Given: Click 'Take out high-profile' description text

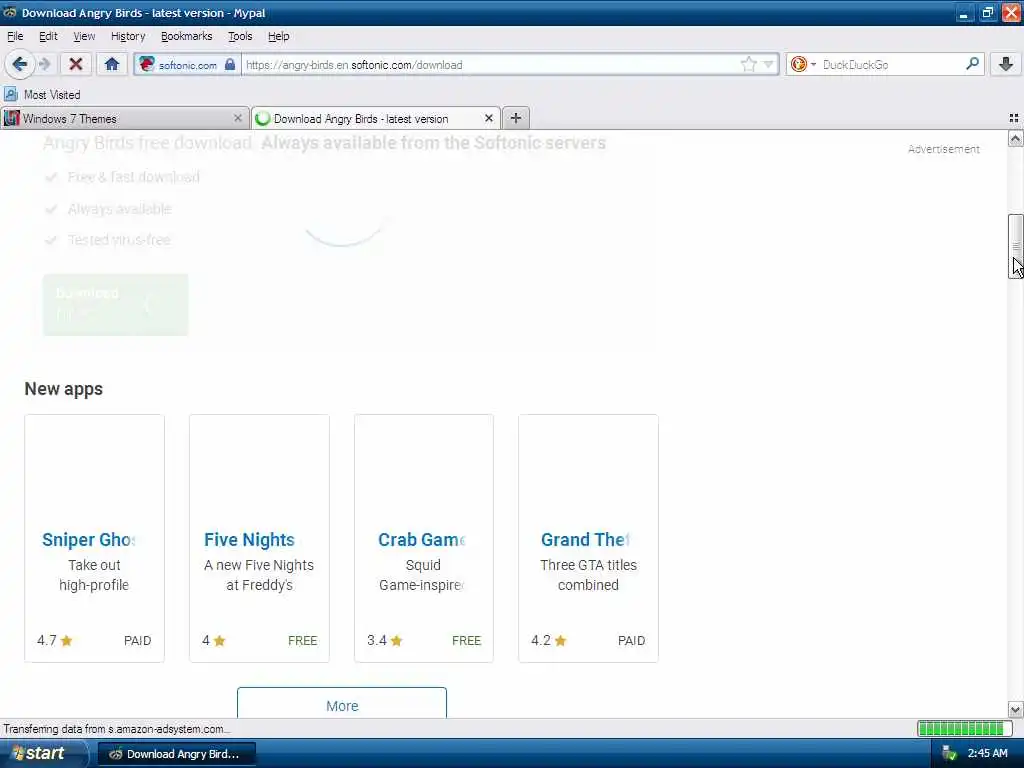Looking at the screenshot, I should pyautogui.click(x=94, y=575).
